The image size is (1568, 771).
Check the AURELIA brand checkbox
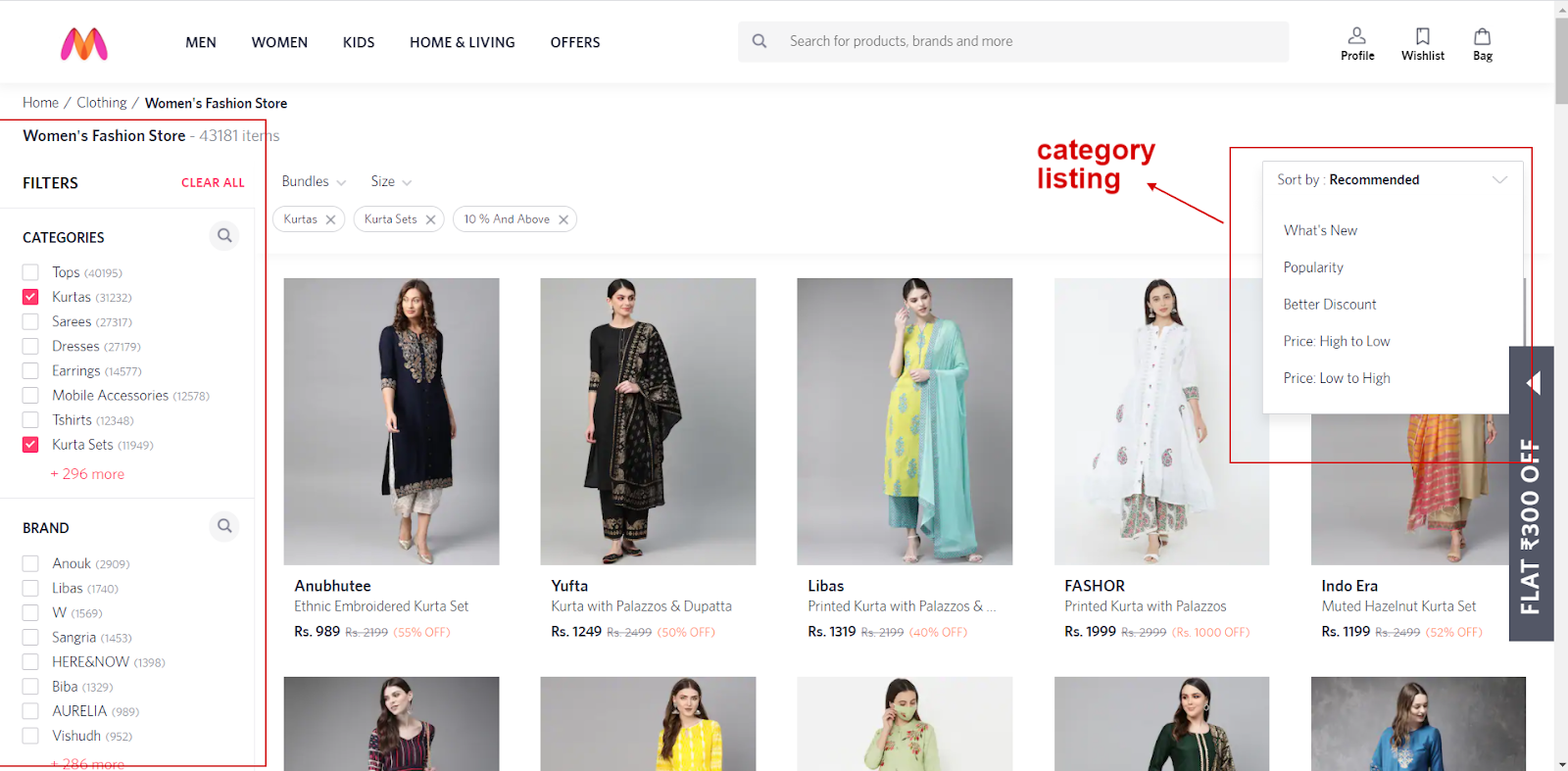pos(30,710)
